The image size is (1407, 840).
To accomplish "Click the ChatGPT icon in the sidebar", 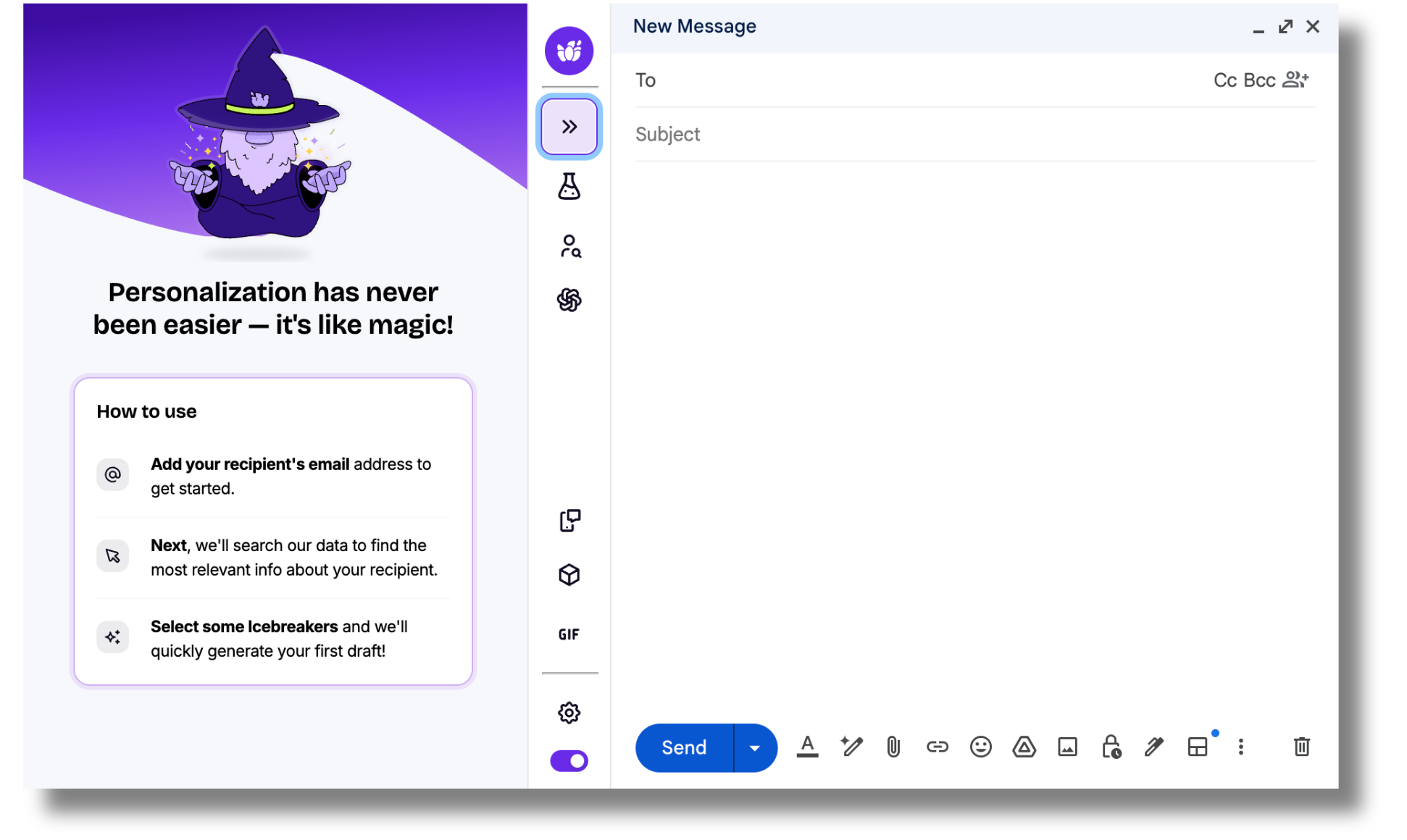I will (x=569, y=300).
